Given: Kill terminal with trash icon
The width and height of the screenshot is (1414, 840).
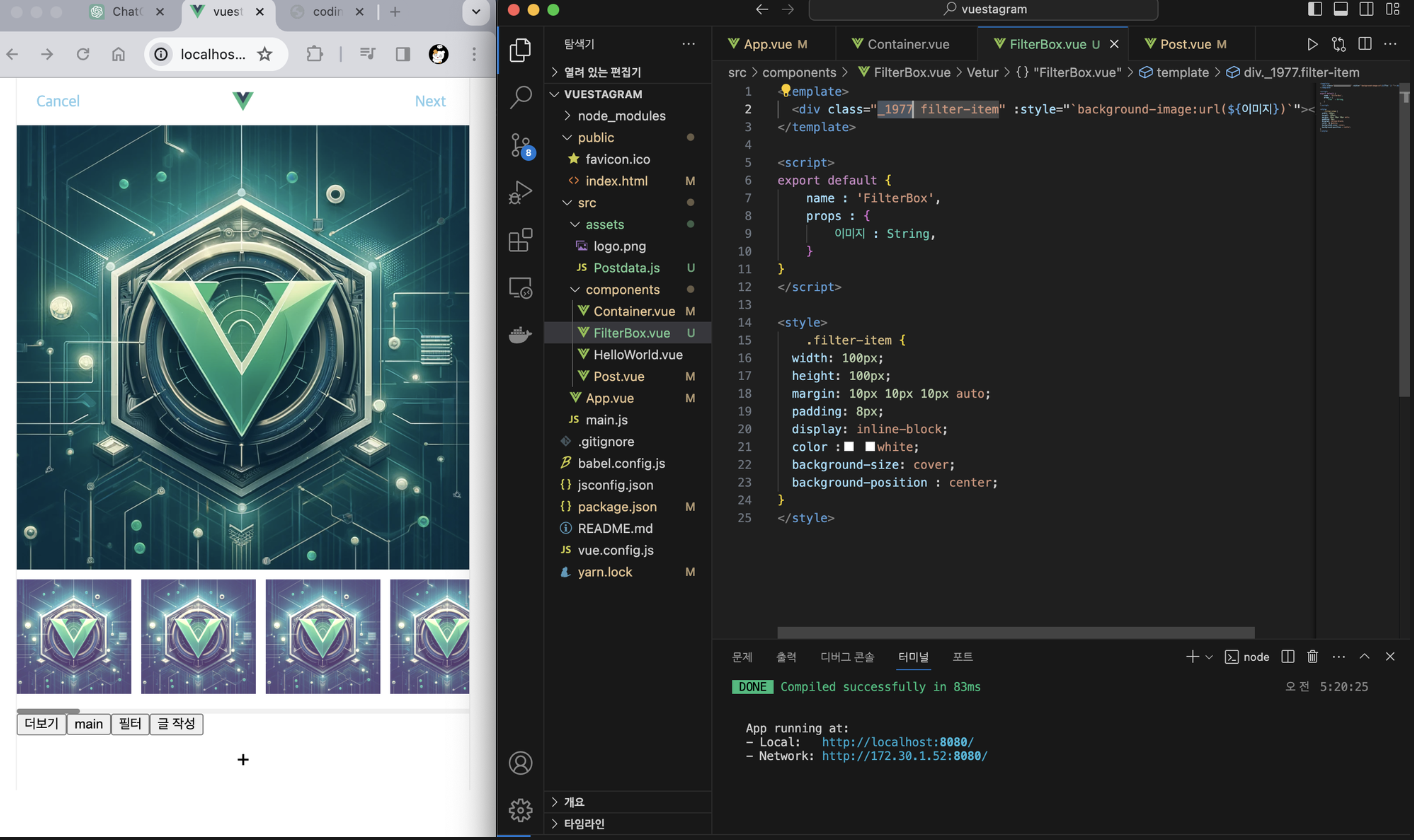Looking at the screenshot, I should click(x=1313, y=657).
